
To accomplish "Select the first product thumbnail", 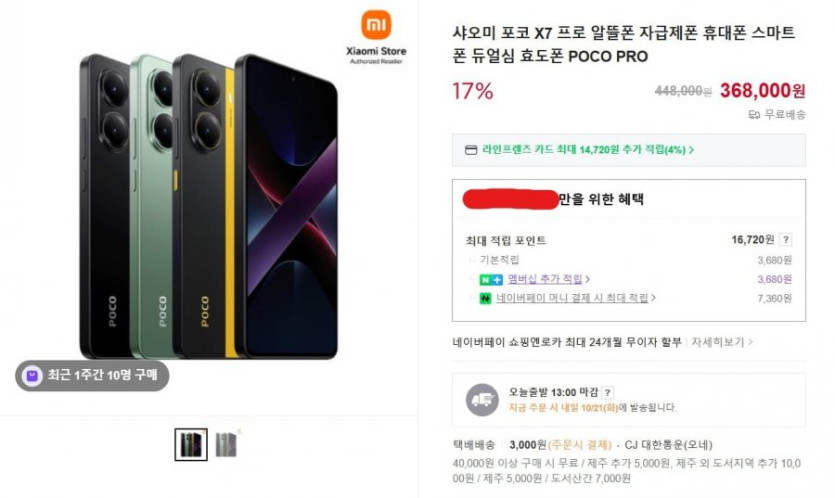I will tap(190, 444).
